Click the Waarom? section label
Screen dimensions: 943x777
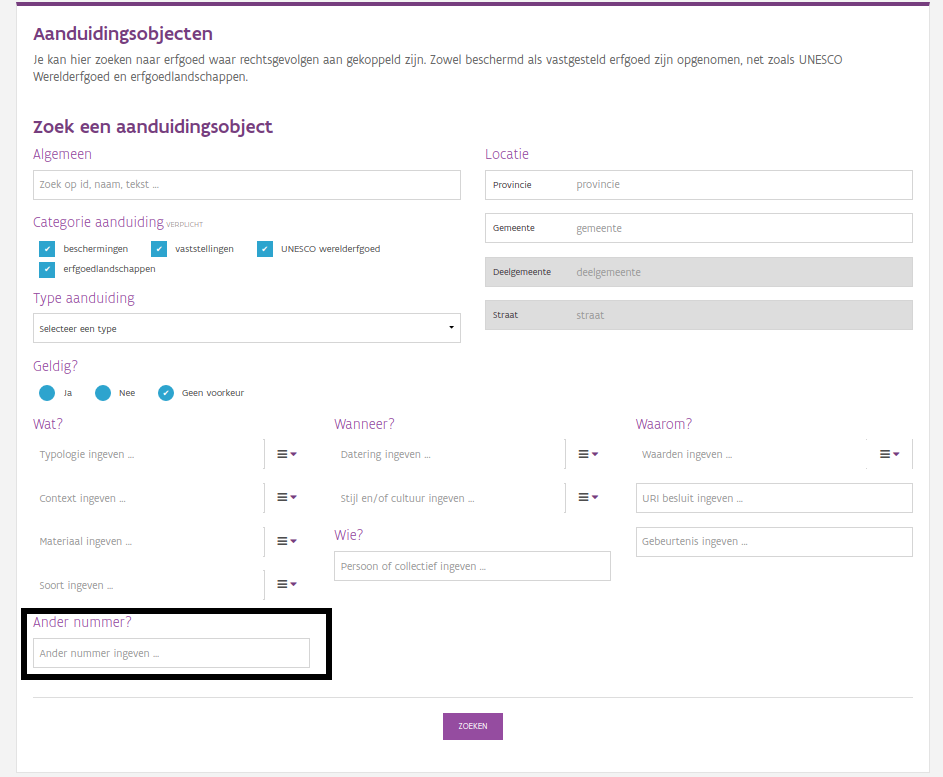[x=664, y=424]
